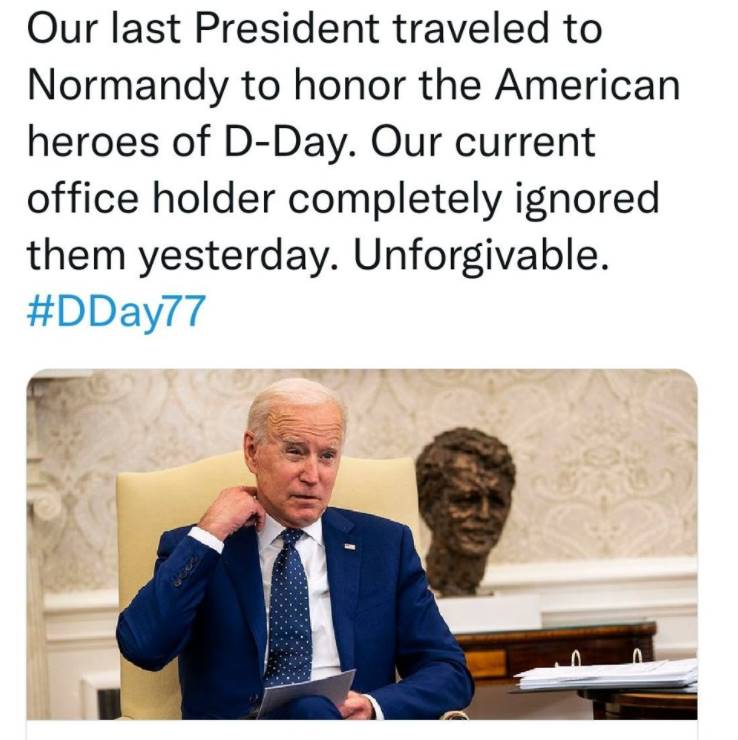Click the tweet line starting "Our last President"
This screenshot has width=738, height=740.
tap(314, 28)
